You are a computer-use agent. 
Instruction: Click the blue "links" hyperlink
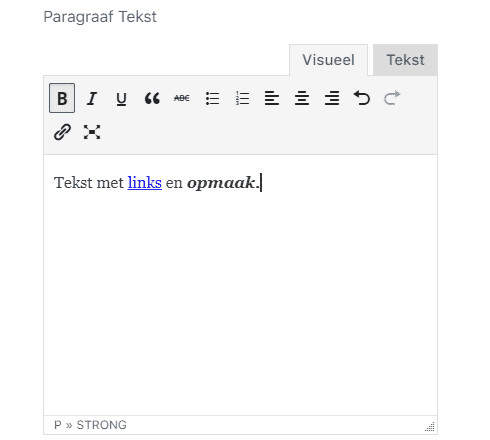point(145,183)
